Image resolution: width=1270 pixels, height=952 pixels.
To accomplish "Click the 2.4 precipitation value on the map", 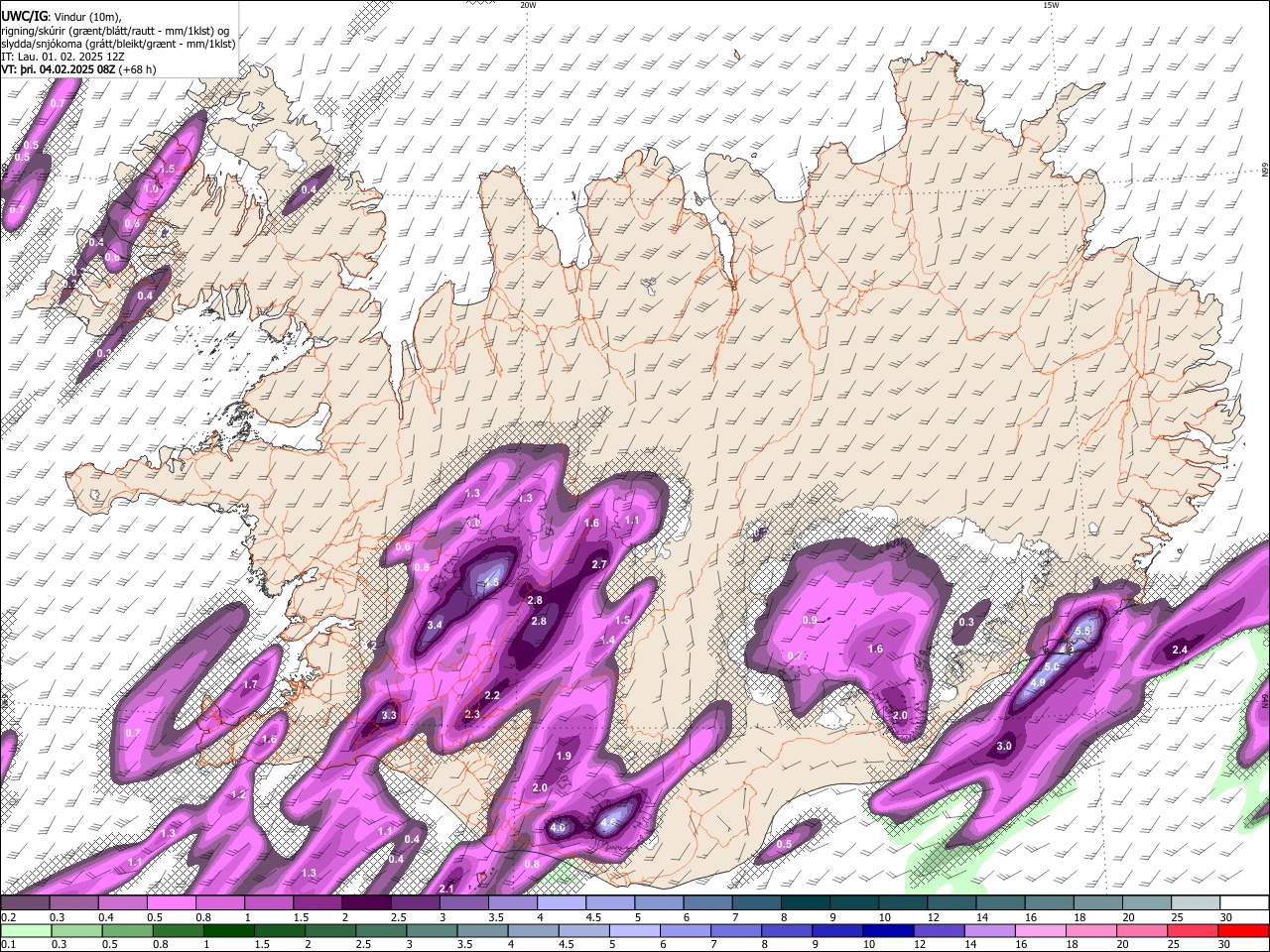I will [1180, 651].
